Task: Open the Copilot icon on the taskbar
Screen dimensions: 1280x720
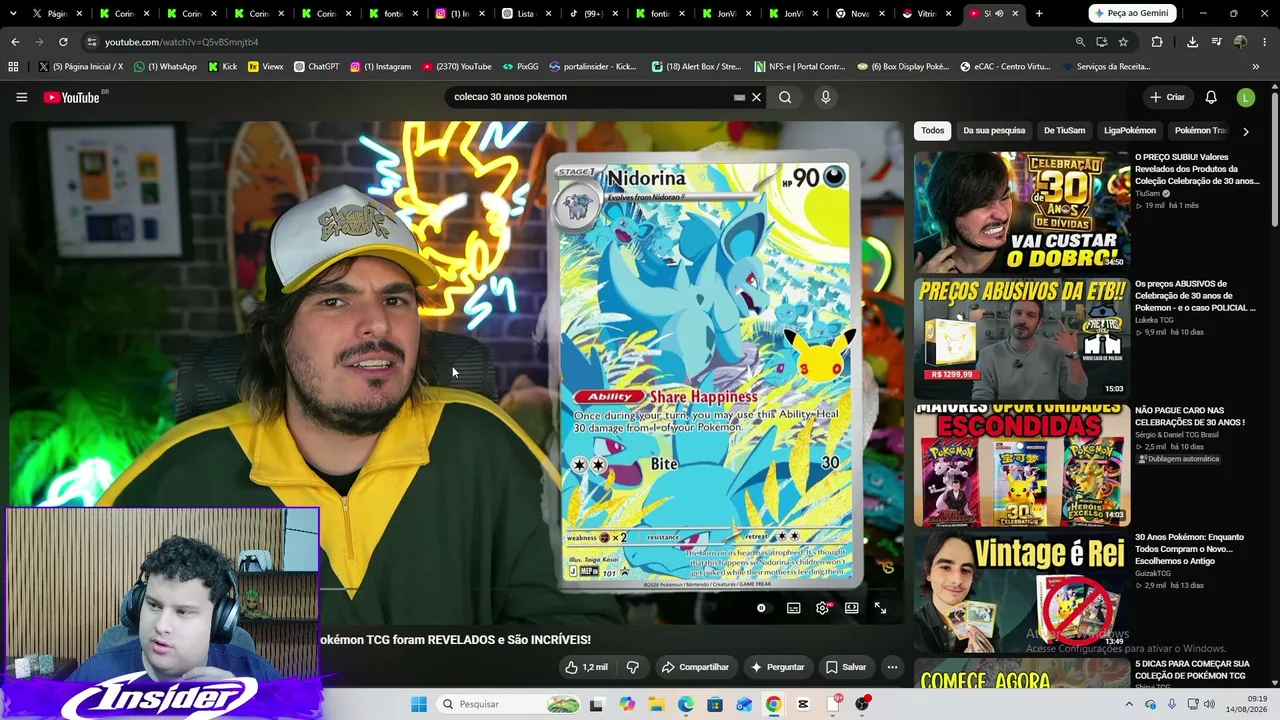Action: point(627,704)
